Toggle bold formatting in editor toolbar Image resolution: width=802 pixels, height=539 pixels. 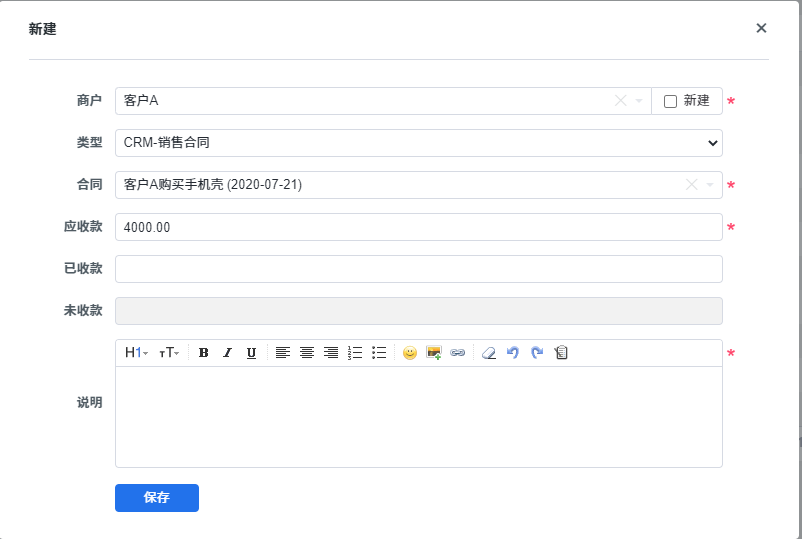(204, 353)
